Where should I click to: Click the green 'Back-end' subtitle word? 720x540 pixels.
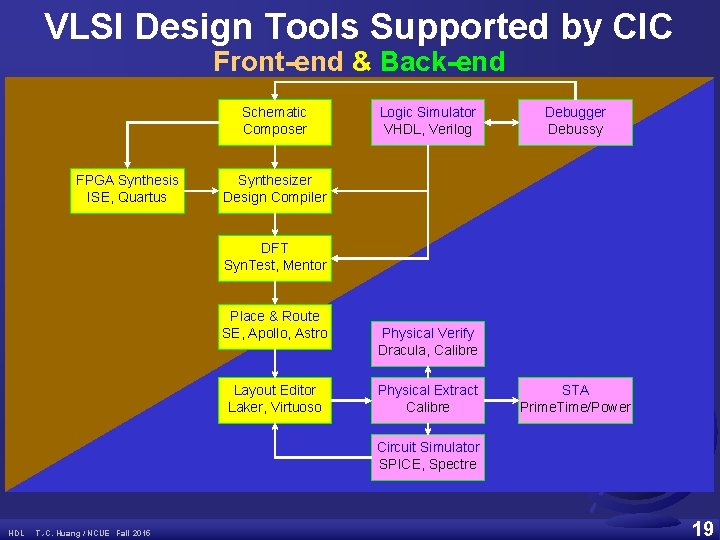[443, 61]
